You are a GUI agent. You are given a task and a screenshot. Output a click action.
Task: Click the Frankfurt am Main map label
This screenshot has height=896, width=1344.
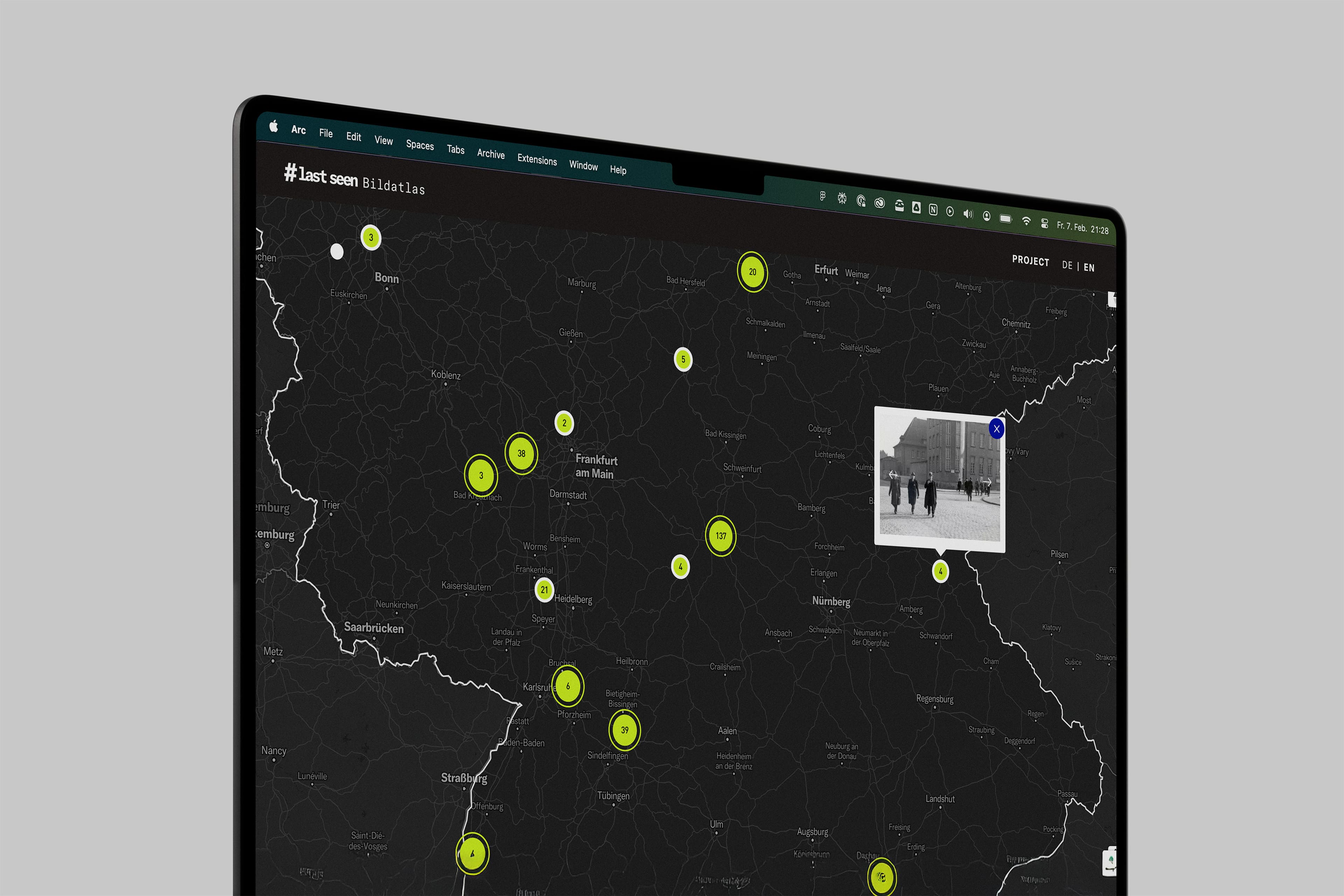596,466
